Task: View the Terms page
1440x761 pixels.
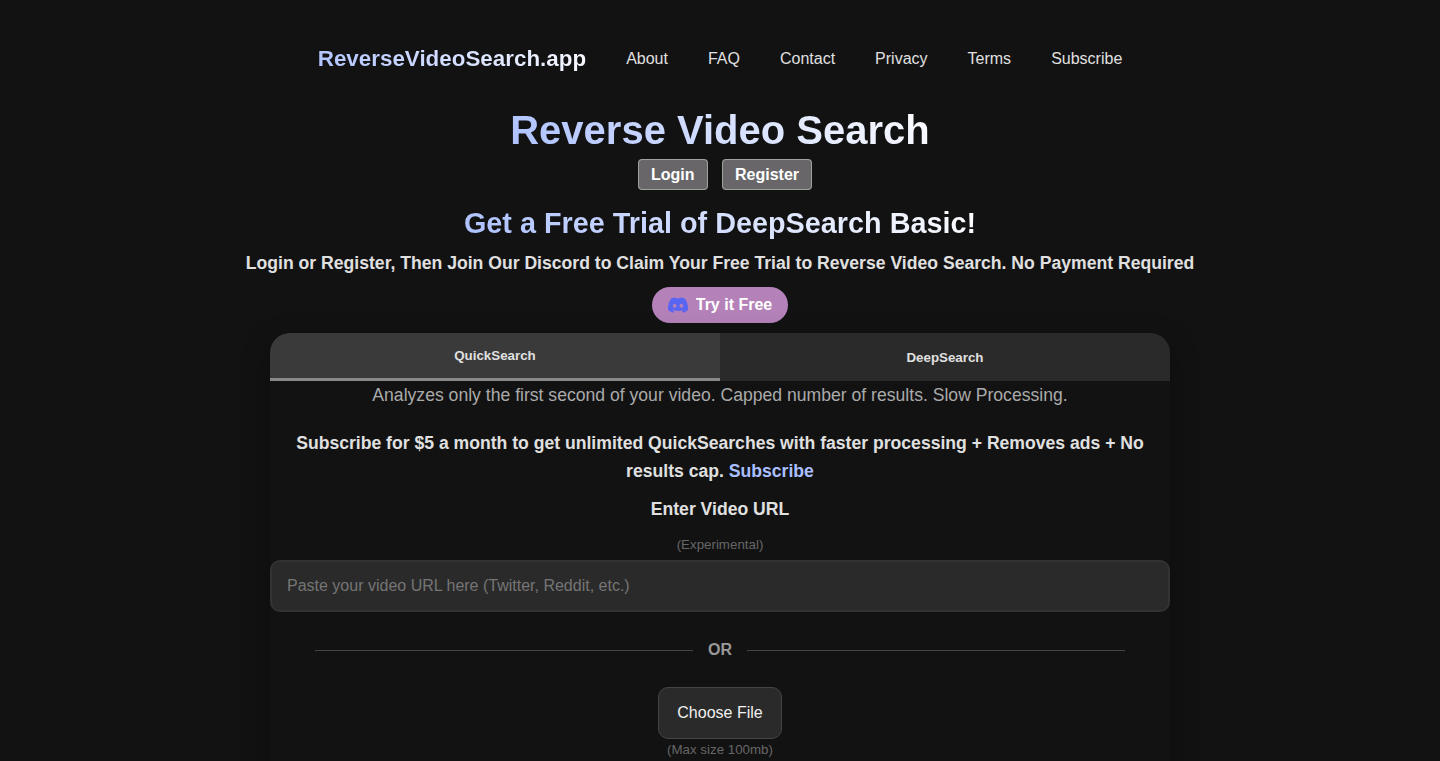Action: (x=989, y=58)
